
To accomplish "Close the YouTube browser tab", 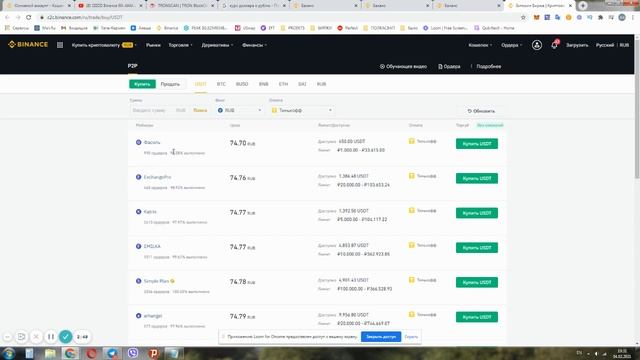I will point(141,6).
